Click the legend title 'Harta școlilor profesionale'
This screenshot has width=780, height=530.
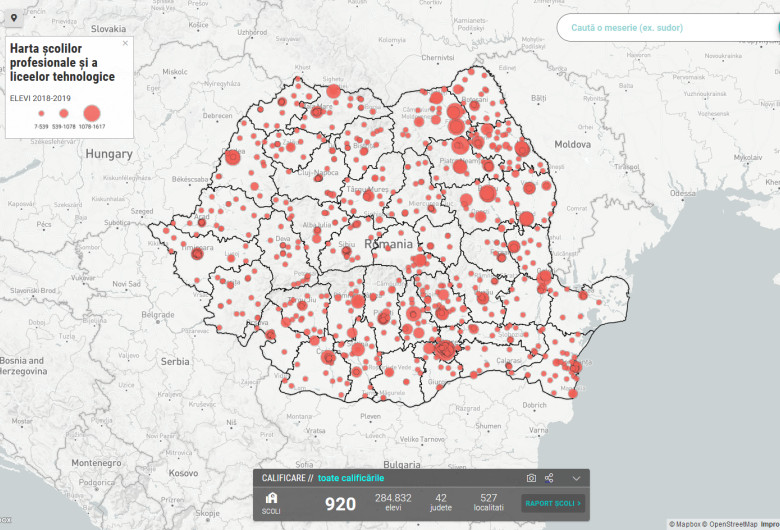point(62,63)
